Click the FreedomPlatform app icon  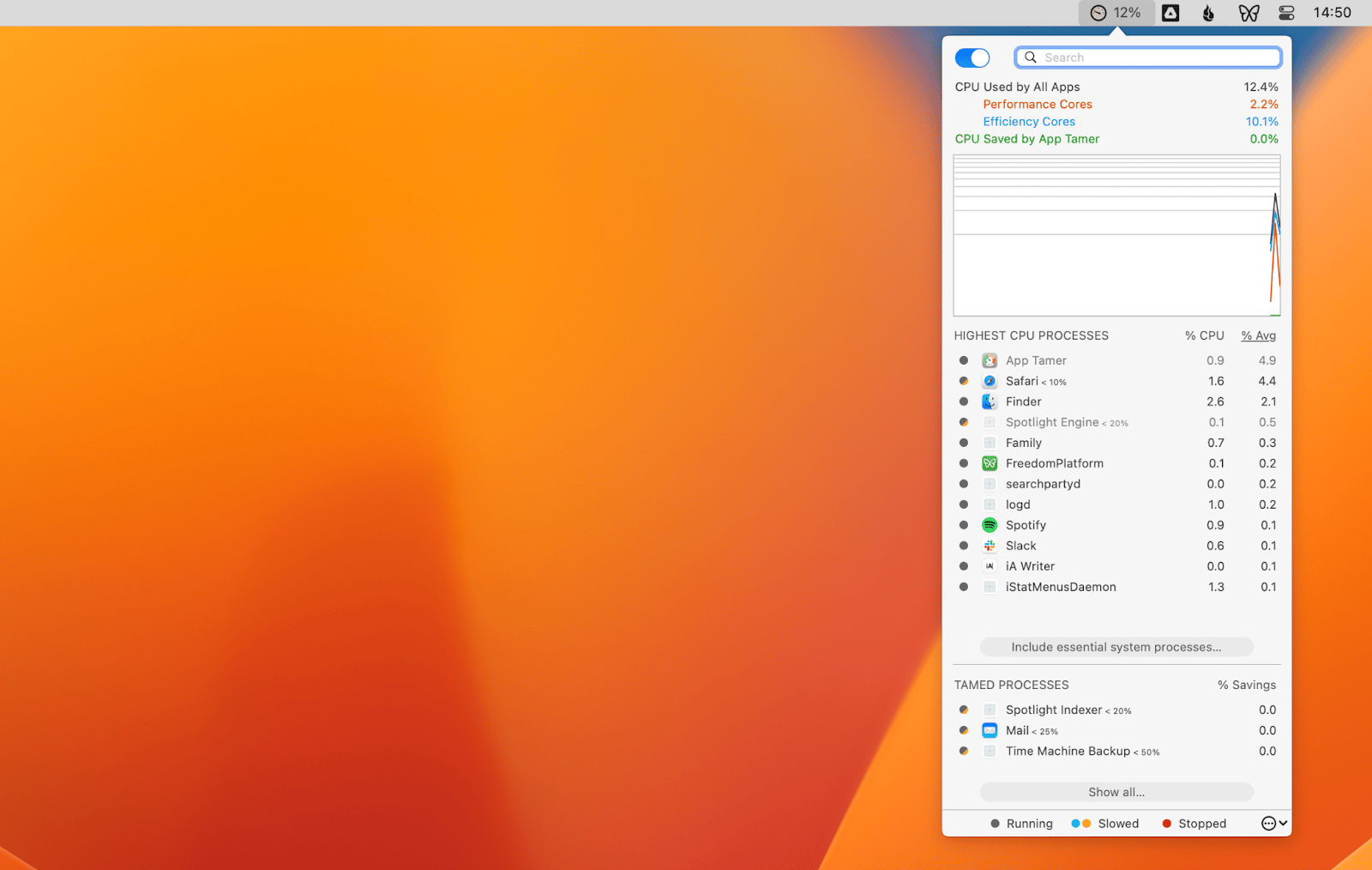[x=990, y=463]
